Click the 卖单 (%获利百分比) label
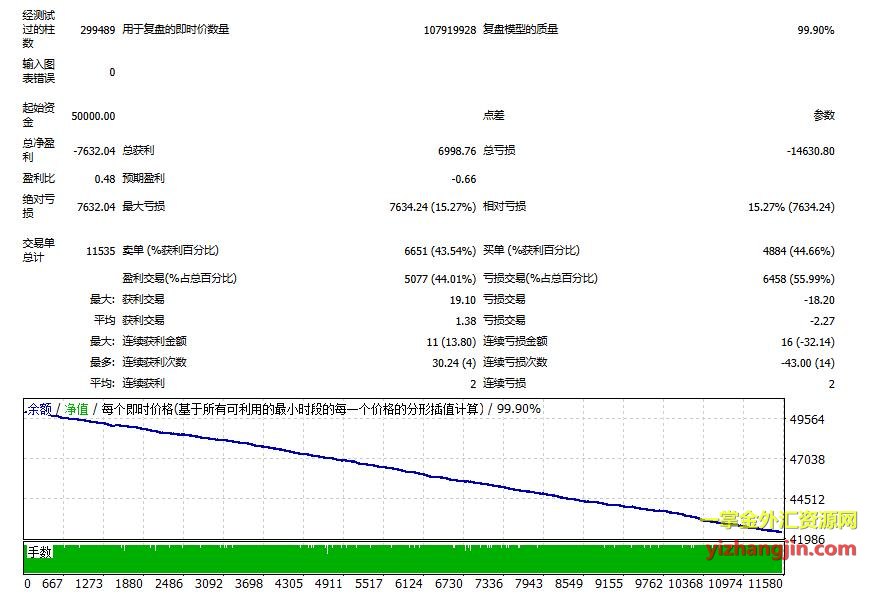This screenshot has height=596, width=872. click(169, 250)
